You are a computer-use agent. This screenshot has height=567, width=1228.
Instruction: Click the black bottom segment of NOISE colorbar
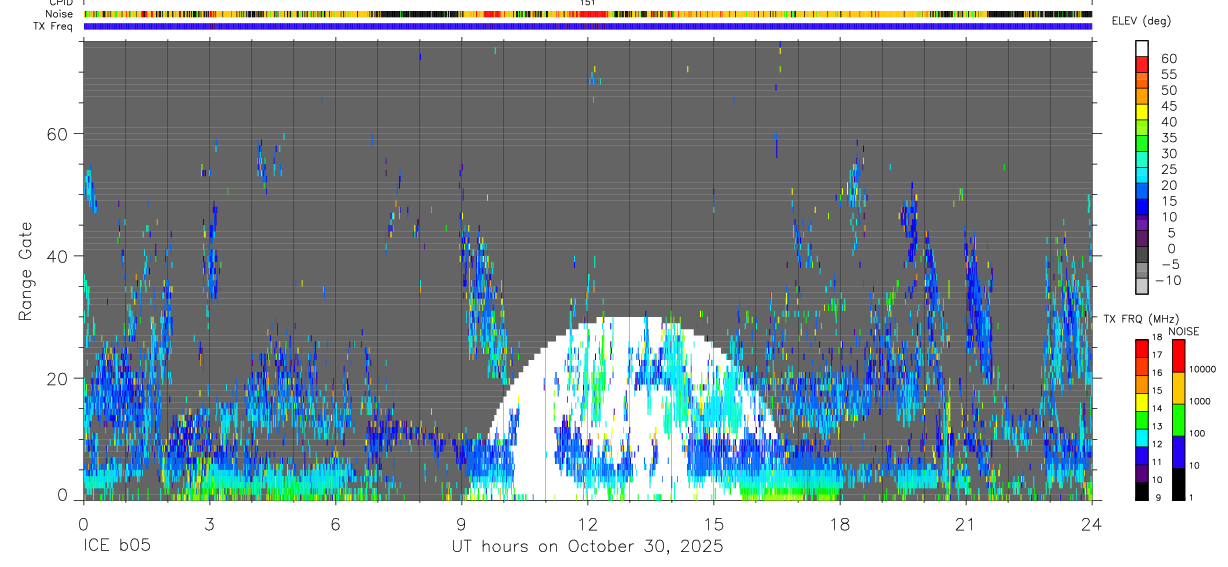1179,484
